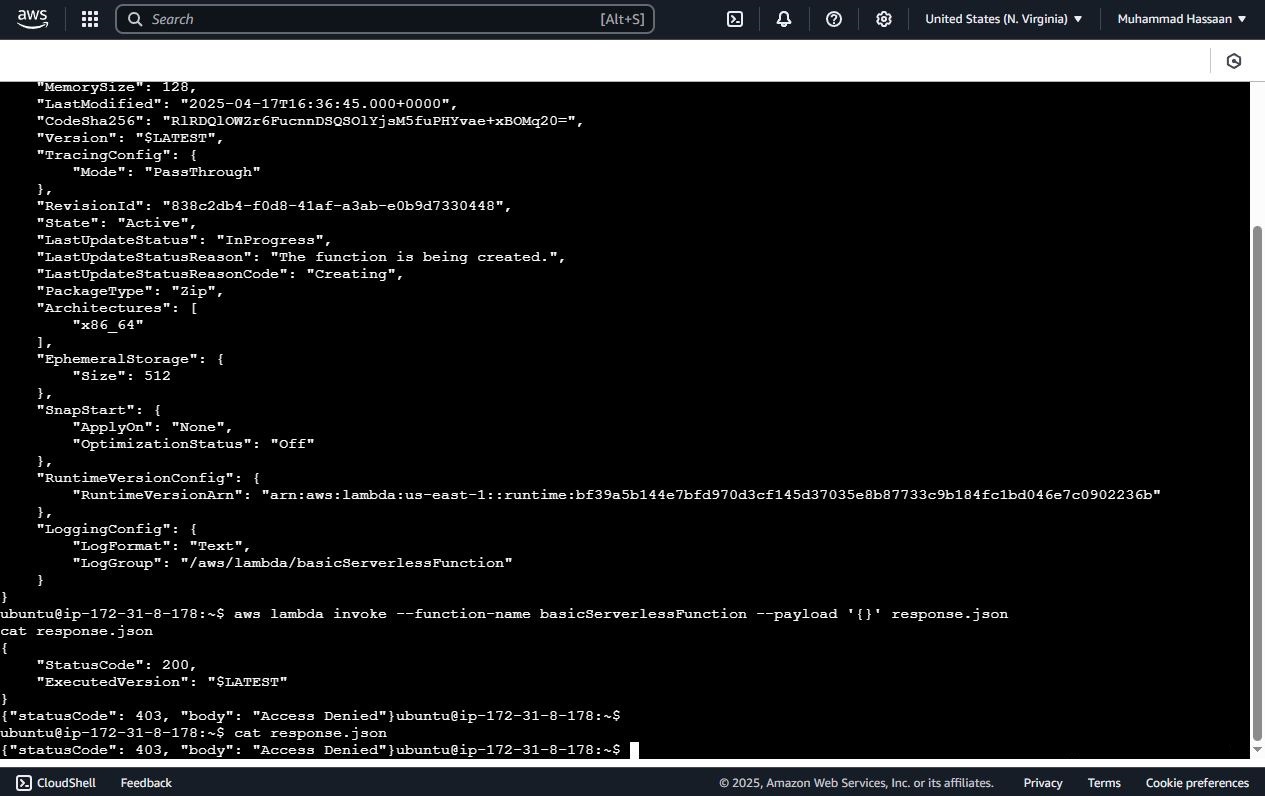This screenshot has width=1265, height=796.
Task: Click the "LogGroup" line in output
Action: click(x=292, y=563)
